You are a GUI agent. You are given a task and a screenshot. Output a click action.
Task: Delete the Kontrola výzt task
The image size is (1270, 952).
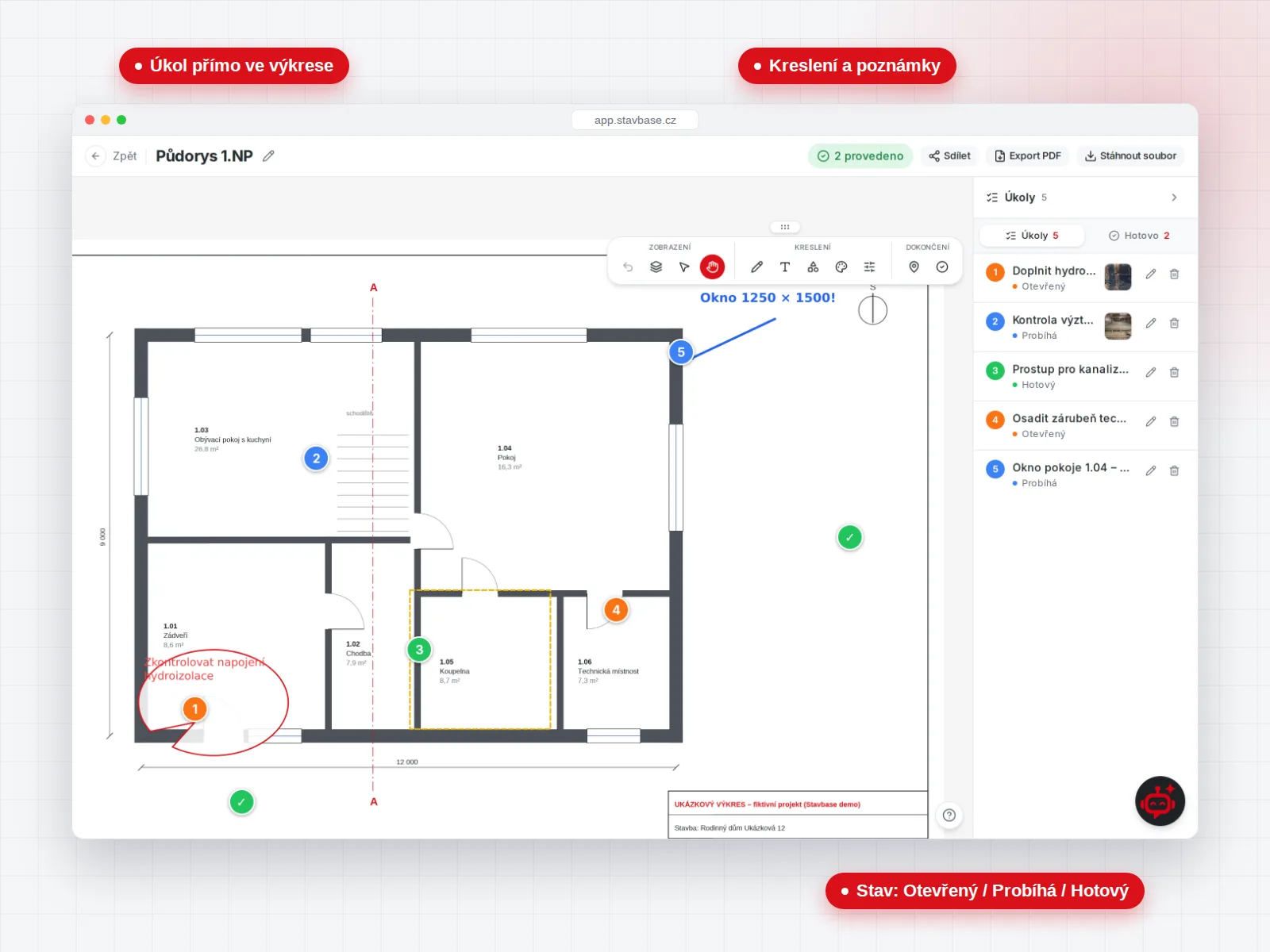click(1174, 323)
